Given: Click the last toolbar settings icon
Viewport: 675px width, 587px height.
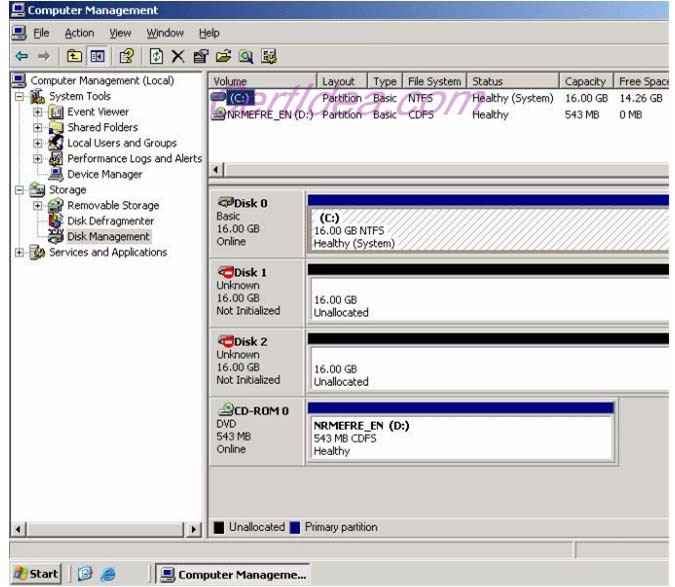Looking at the screenshot, I should (x=269, y=56).
